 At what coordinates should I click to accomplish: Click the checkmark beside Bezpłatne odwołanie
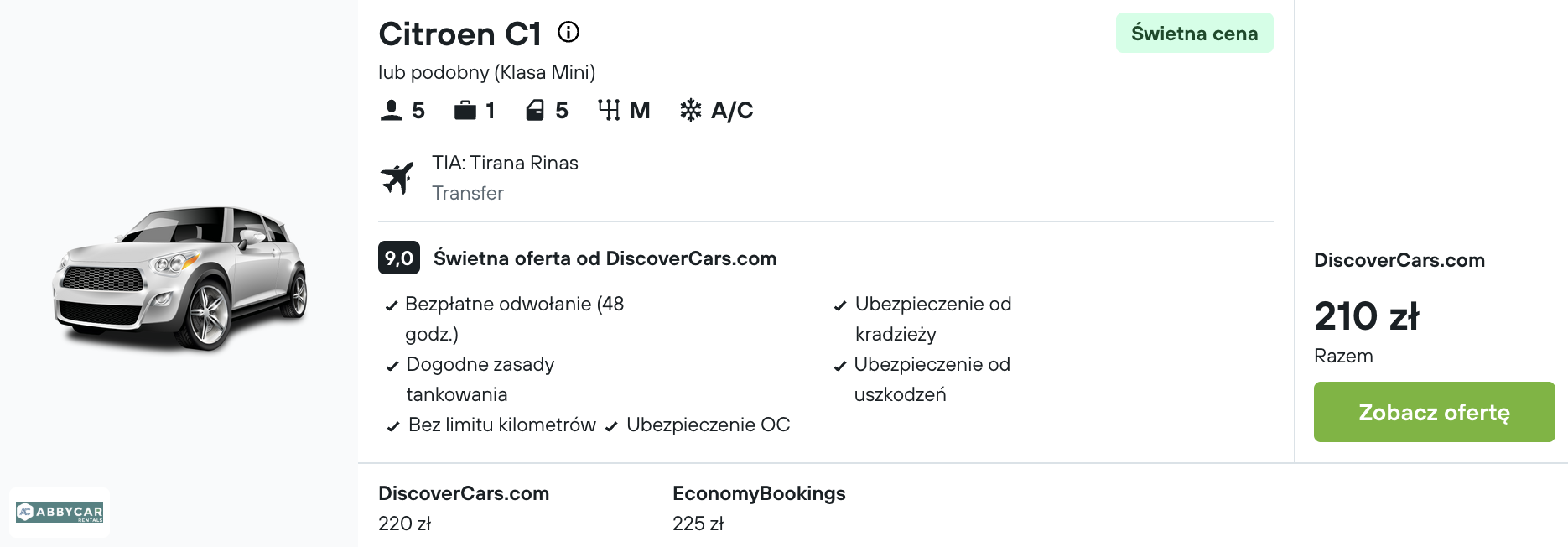(391, 306)
